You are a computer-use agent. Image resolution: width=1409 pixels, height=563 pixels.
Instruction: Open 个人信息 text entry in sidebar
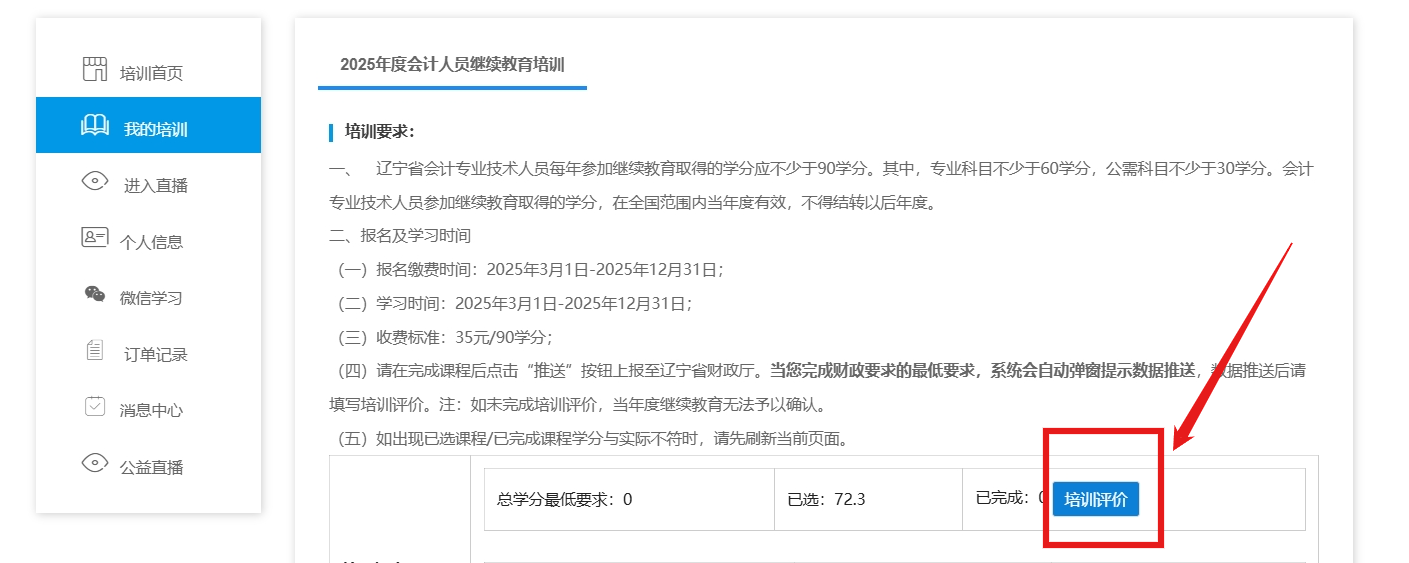(151, 242)
